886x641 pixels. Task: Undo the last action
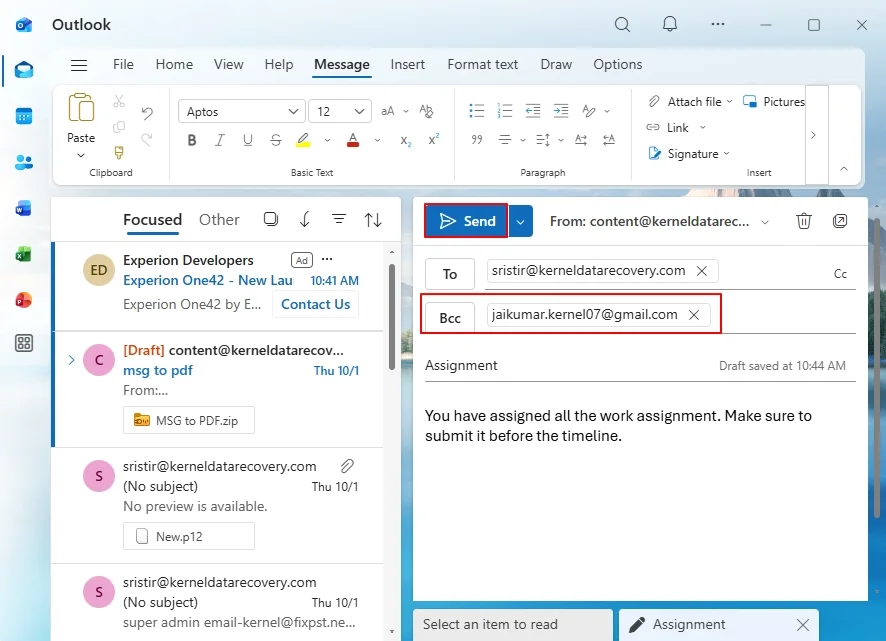(147, 113)
